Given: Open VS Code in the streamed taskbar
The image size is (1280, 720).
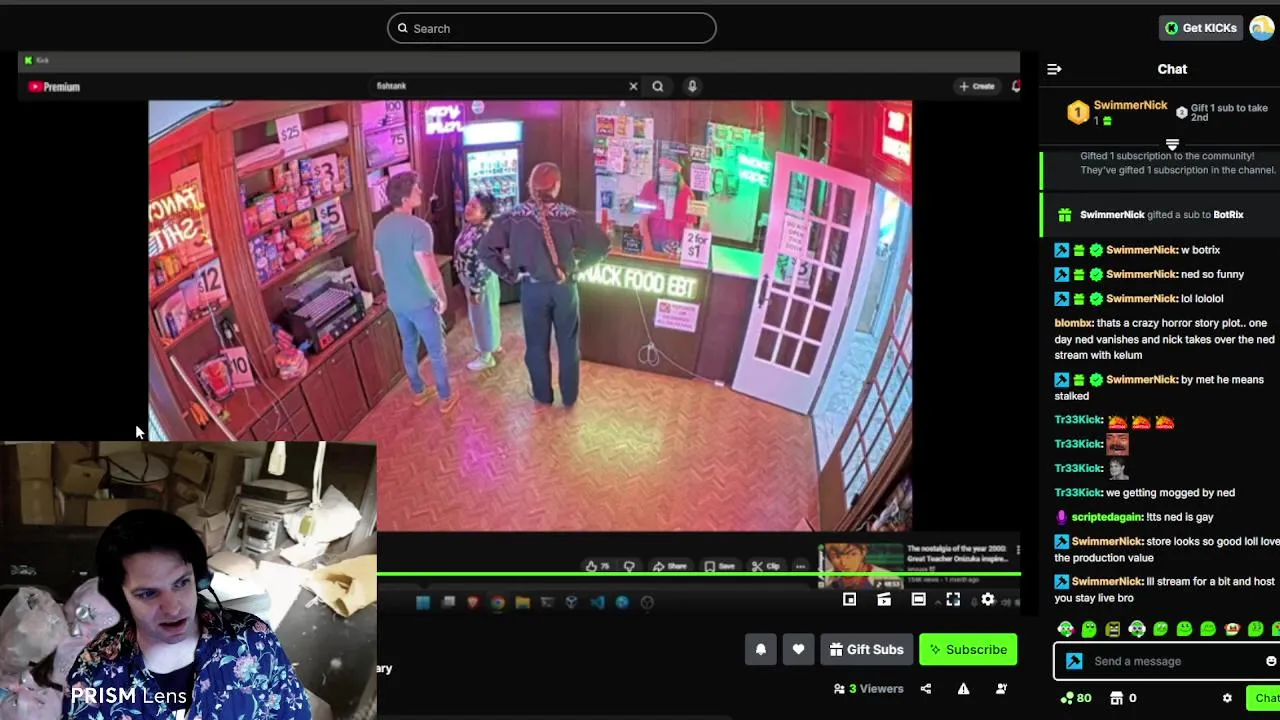Looking at the screenshot, I should point(597,602).
